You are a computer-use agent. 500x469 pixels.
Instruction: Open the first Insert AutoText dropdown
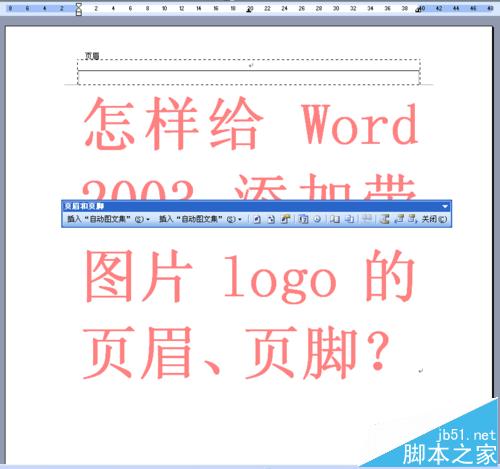click(x=108, y=219)
